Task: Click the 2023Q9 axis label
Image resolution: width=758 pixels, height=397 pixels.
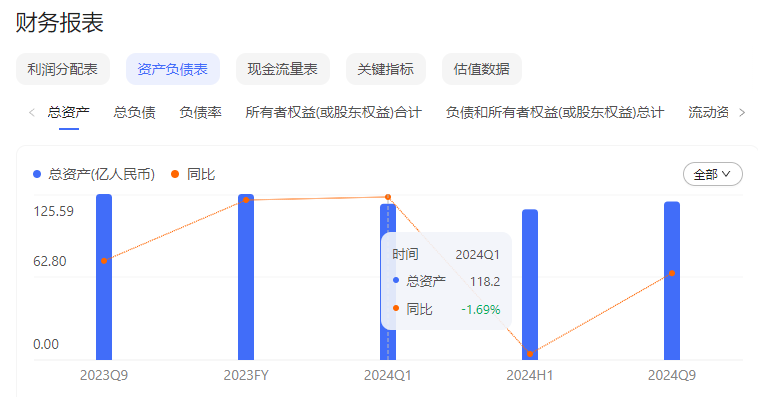Action: [x=104, y=375]
